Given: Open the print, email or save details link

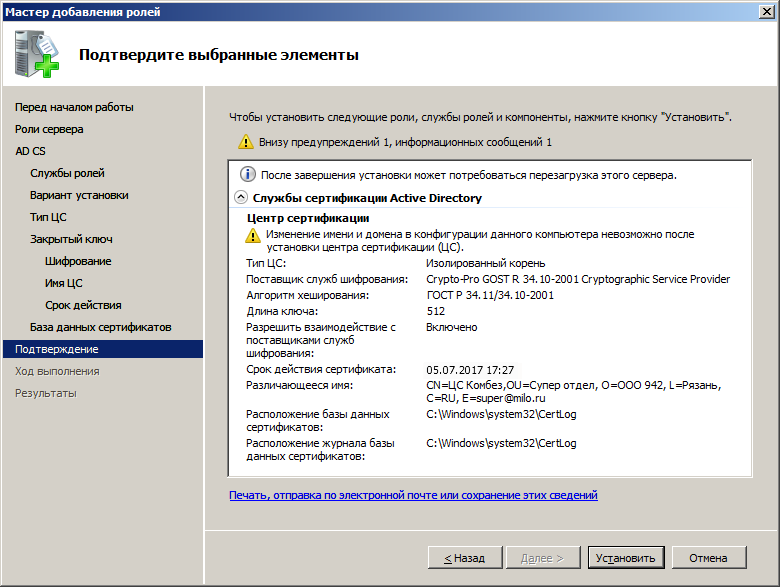Looking at the screenshot, I should point(413,495).
